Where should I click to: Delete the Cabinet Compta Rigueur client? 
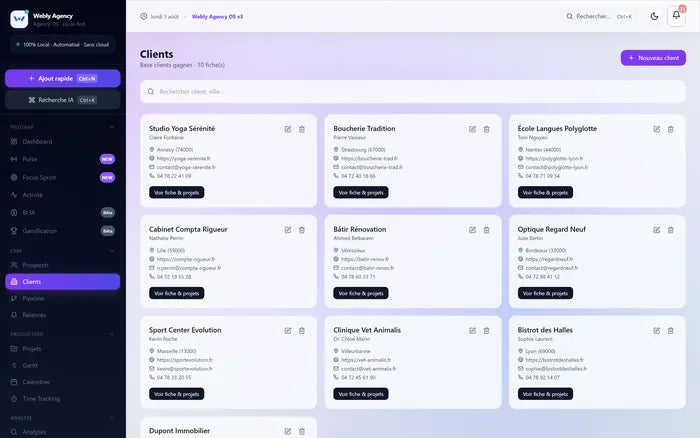[x=302, y=230]
